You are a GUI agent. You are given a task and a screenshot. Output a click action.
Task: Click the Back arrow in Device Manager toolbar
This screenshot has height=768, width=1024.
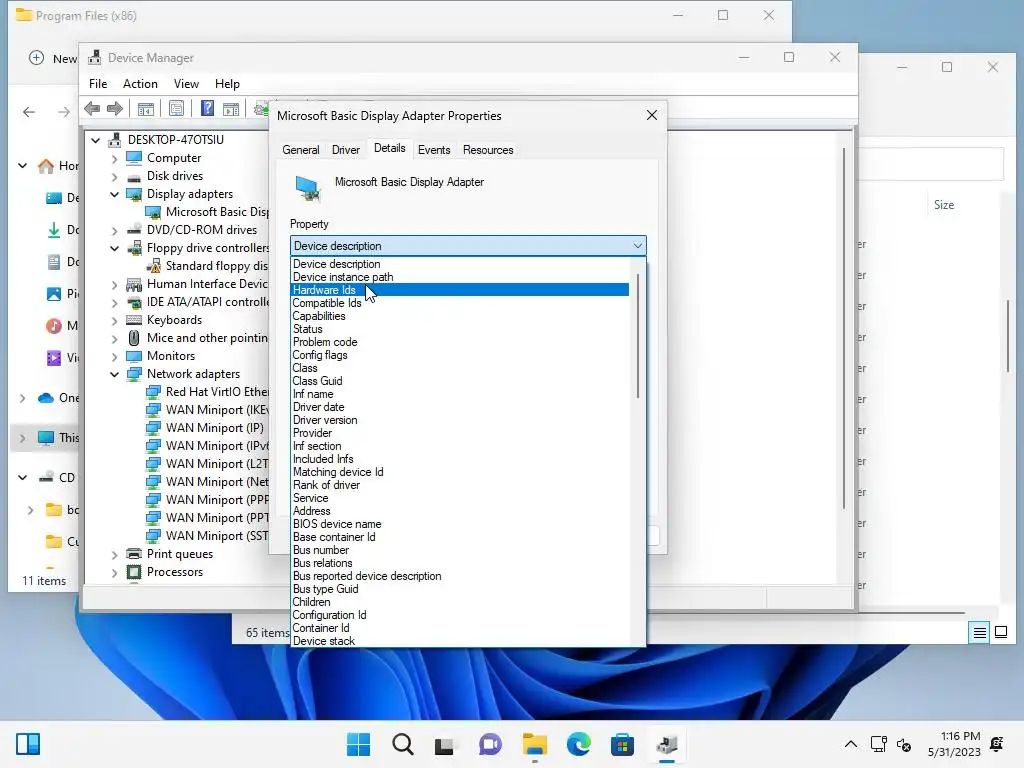point(92,108)
